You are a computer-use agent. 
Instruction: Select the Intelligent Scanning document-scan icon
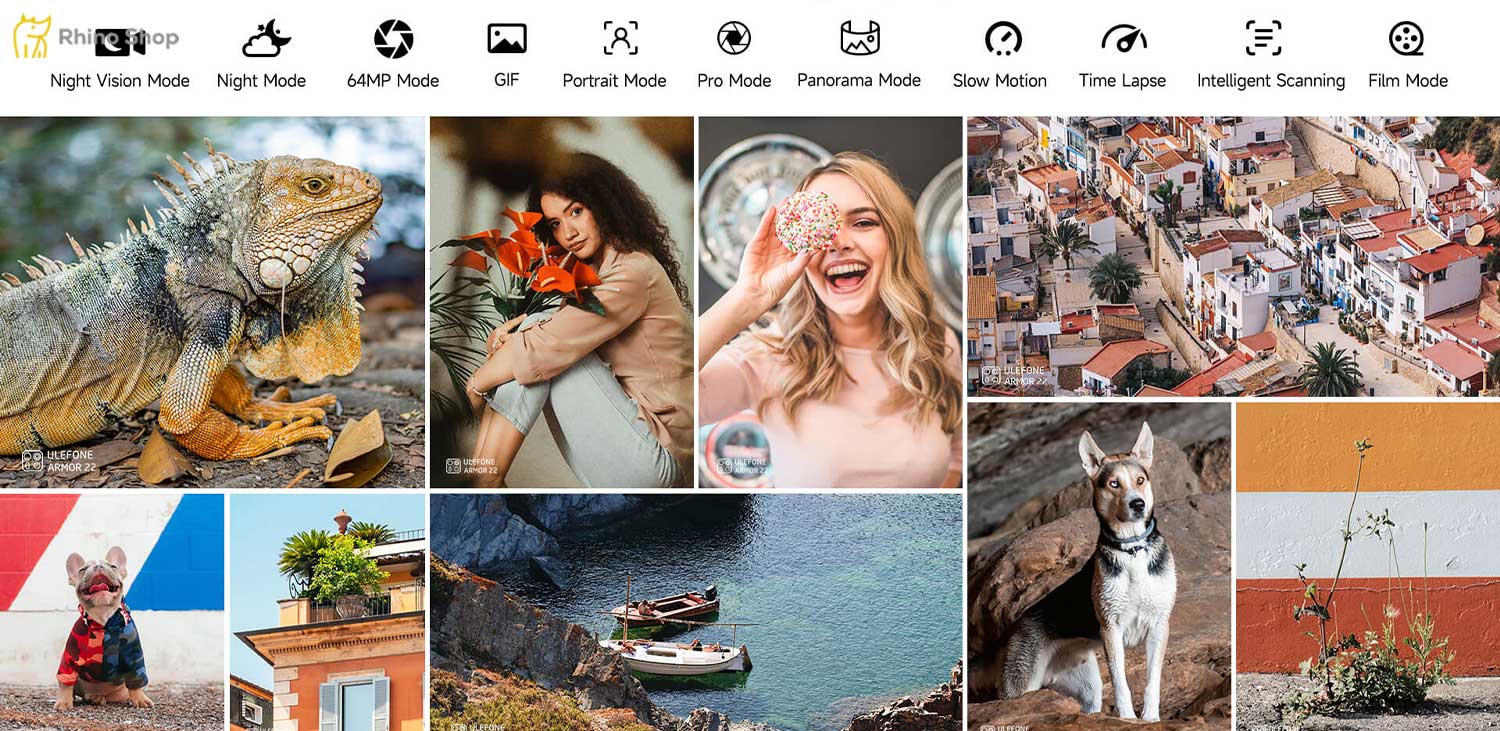pyautogui.click(x=1264, y=39)
